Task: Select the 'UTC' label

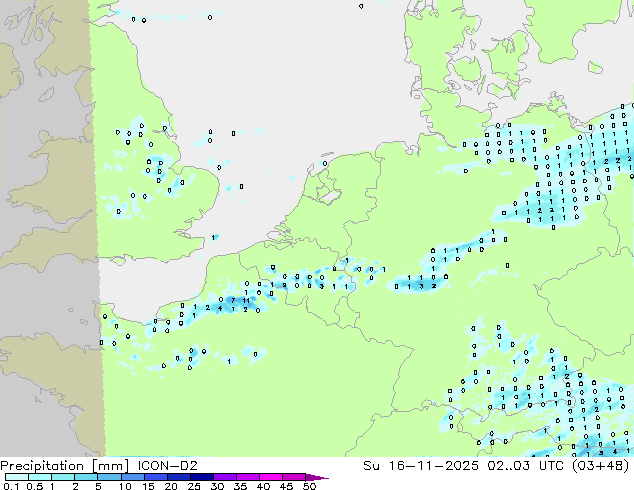Action: [x=552, y=466]
